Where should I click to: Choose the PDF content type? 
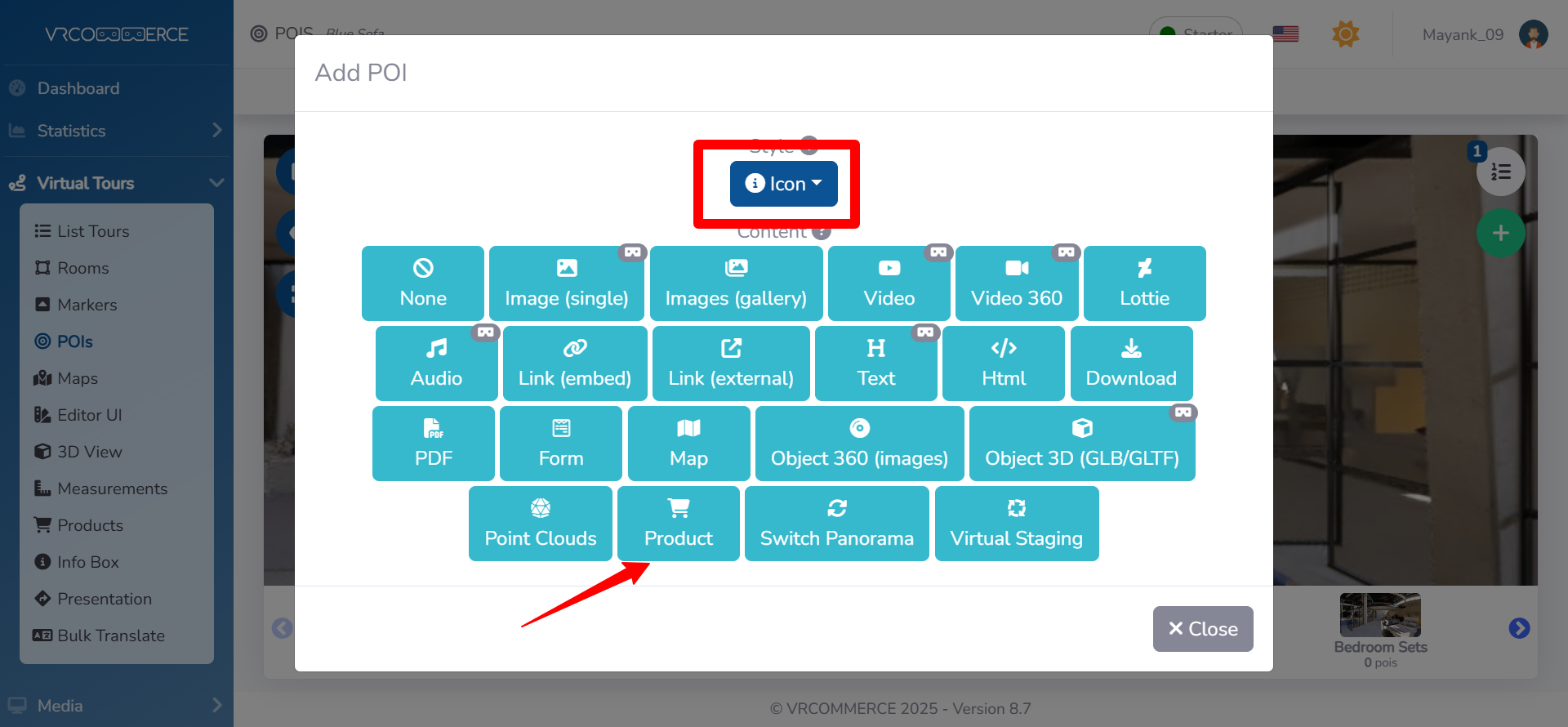point(433,444)
